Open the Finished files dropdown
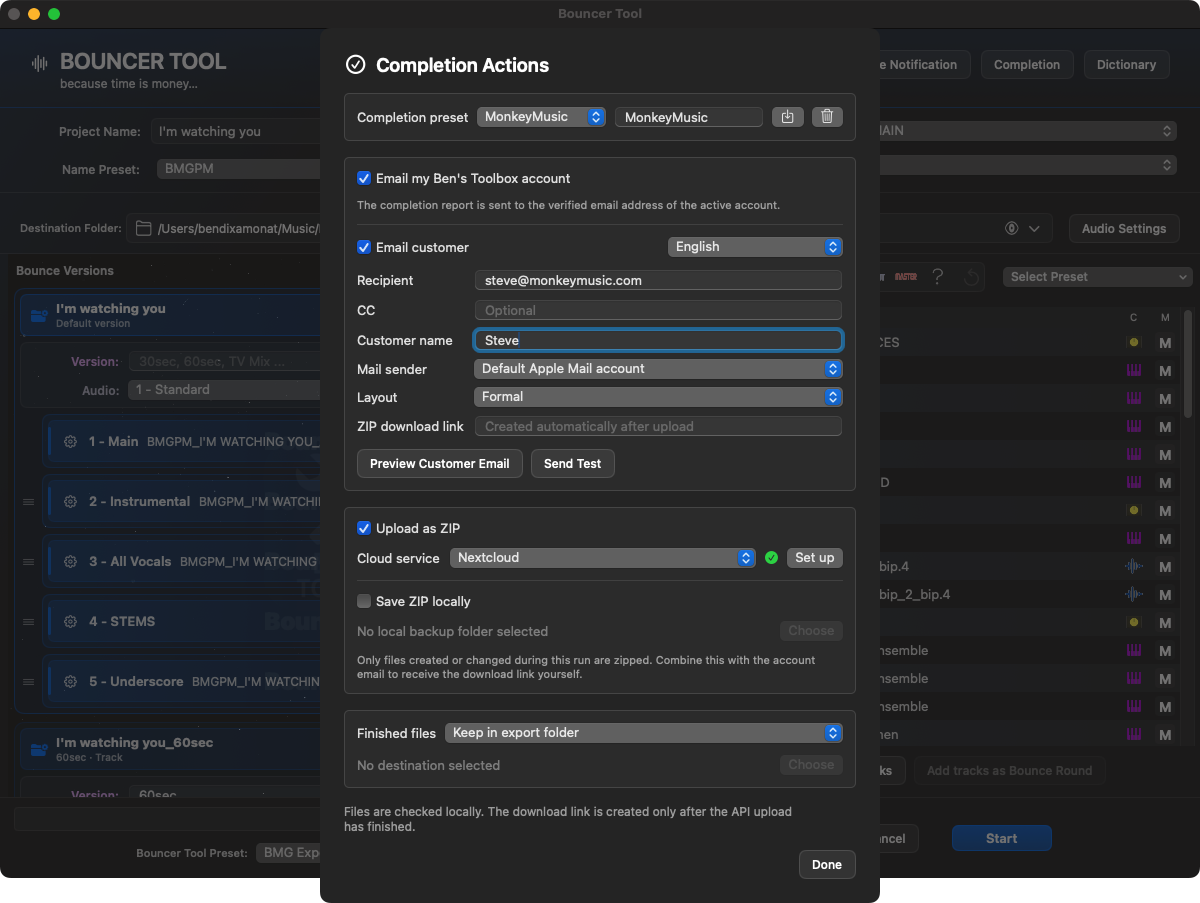 (x=644, y=733)
